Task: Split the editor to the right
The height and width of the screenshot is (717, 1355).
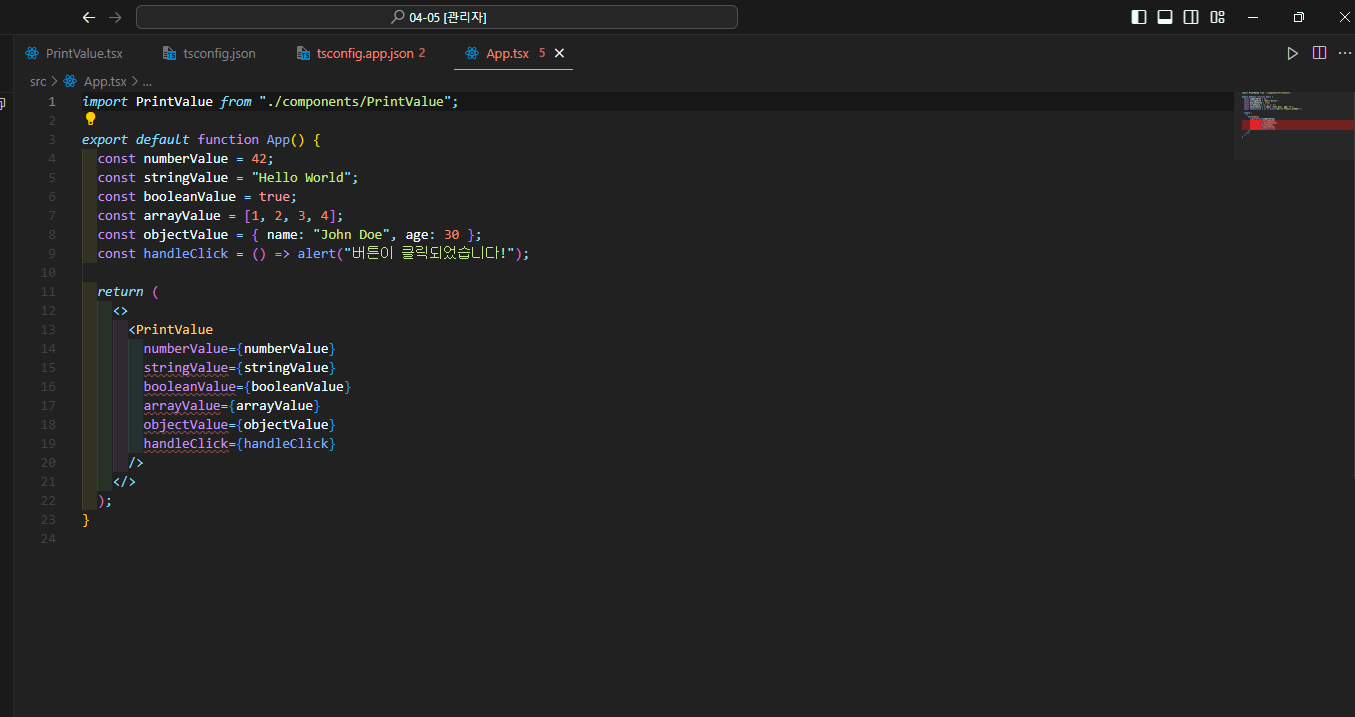Action: pos(1319,53)
